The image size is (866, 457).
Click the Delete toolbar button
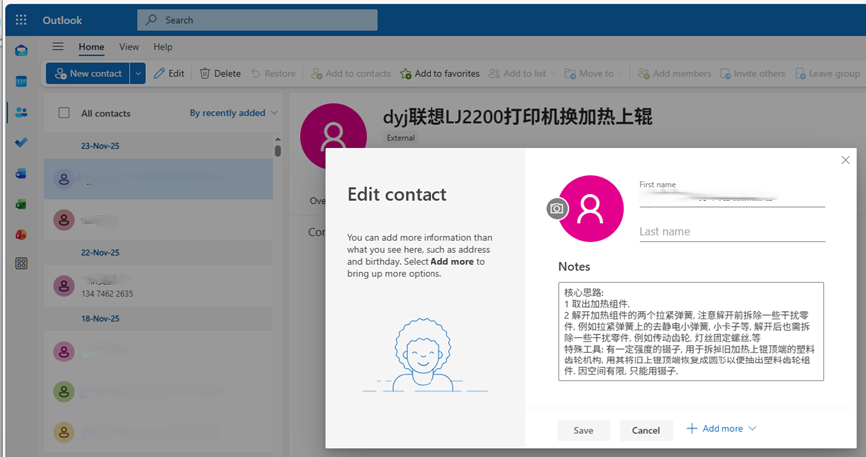[220, 73]
